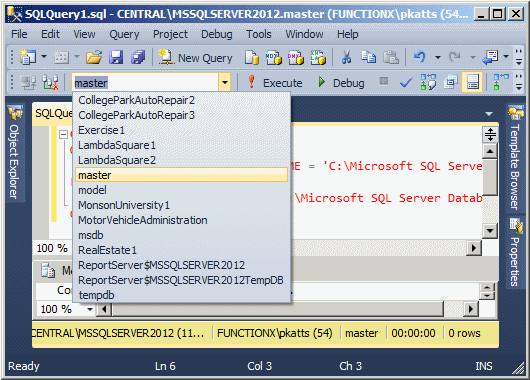Image resolution: width=530 pixels, height=380 pixels.
Task: Click the Save All icon
Action: coord(138,57)
